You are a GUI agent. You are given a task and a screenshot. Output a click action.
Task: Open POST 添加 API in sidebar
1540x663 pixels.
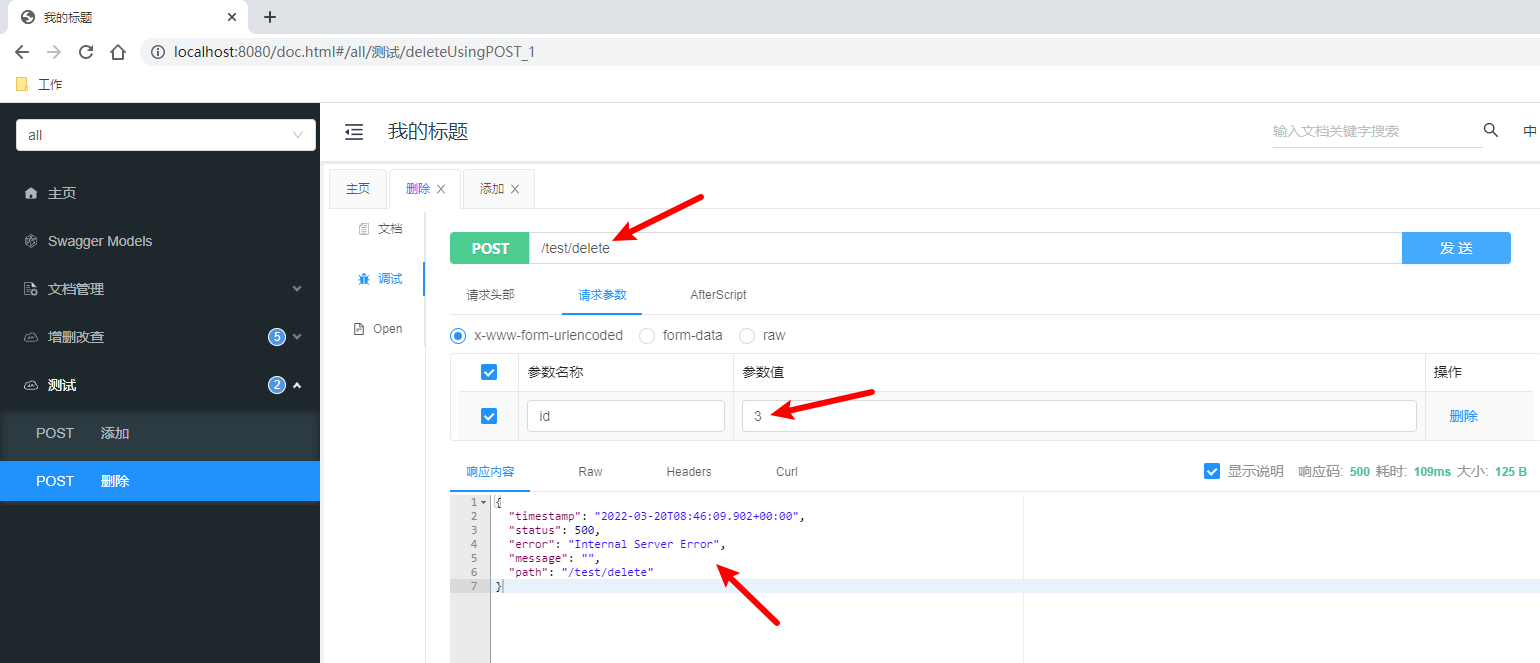click(160, 433)
